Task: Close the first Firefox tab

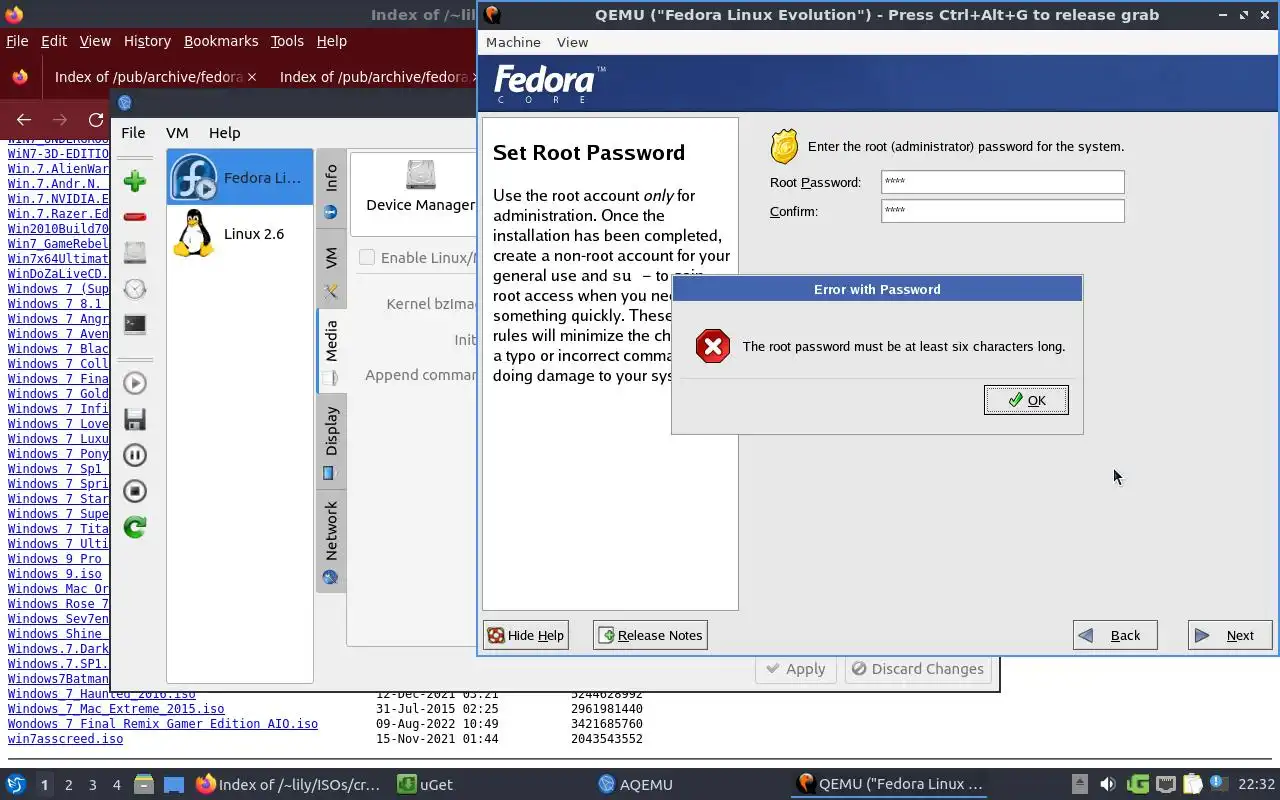Action: (x=252, y=77)
